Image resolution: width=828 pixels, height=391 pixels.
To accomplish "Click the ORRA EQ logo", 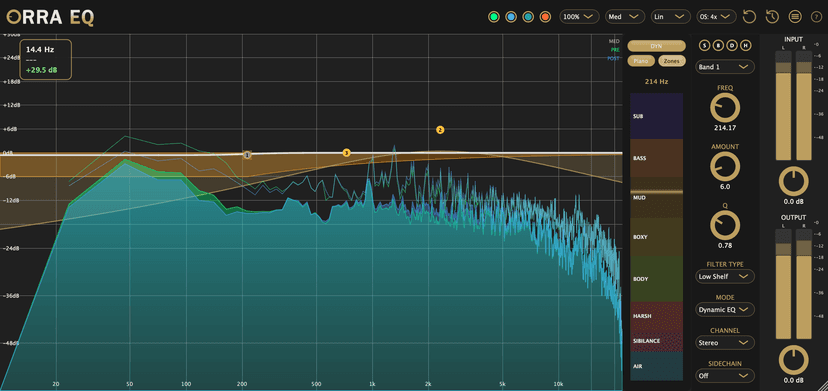I will pyautogui.click(x=50, y=17).
